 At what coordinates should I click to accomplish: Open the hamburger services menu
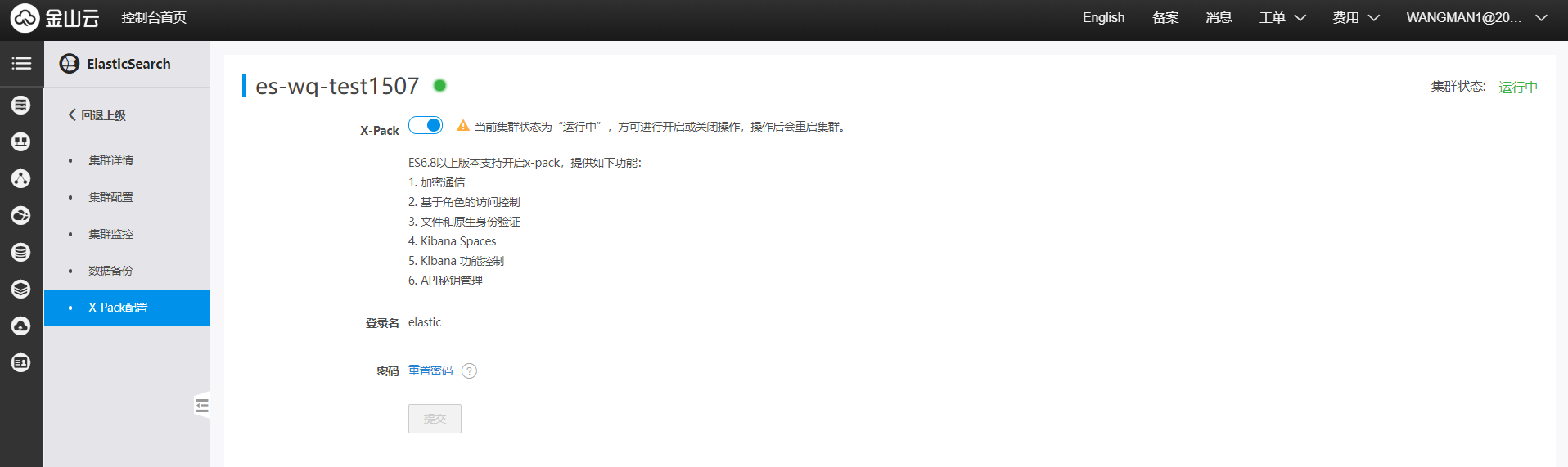pyautogui.click(x=21, y=63)
